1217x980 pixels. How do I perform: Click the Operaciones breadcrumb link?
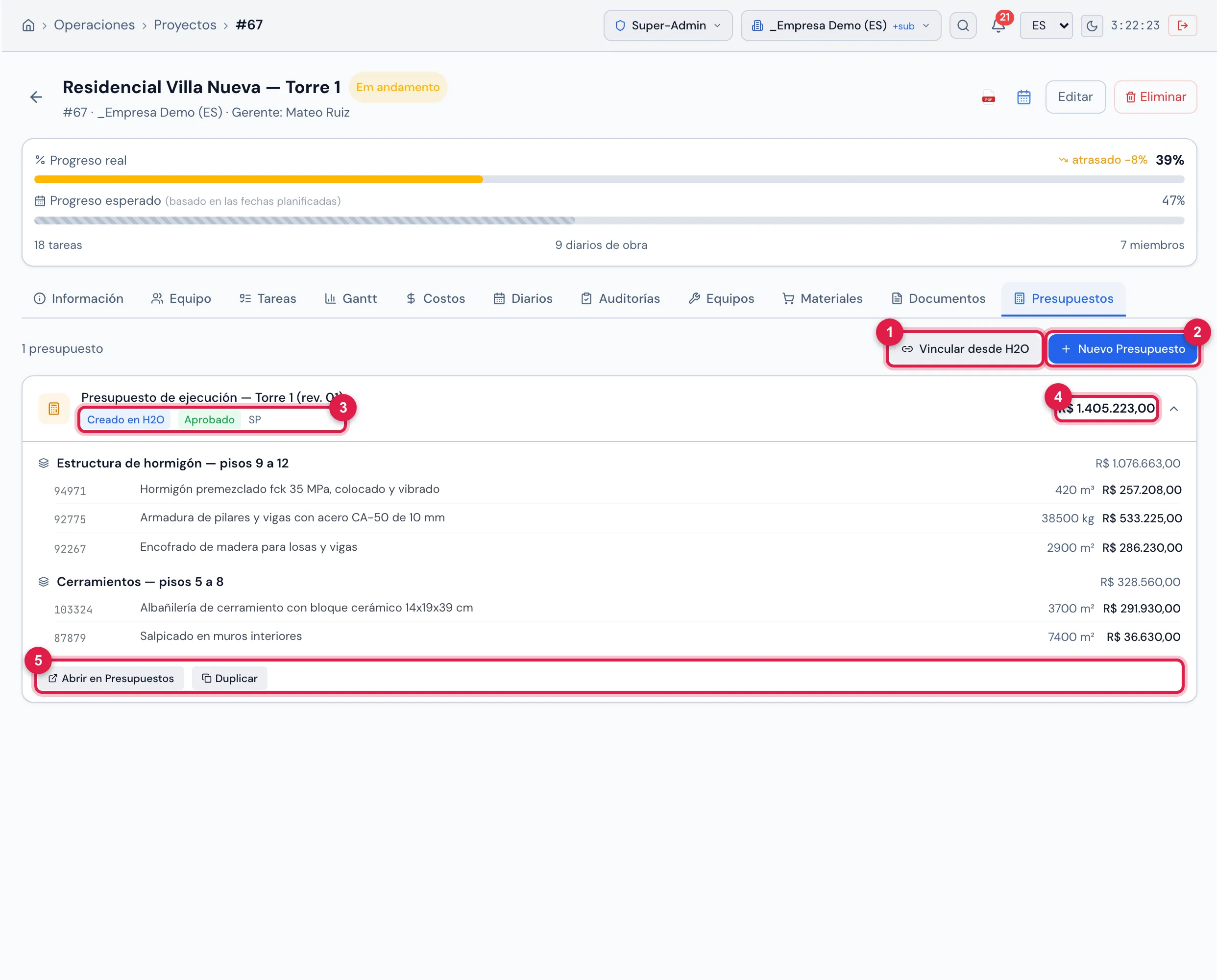pos(94,25)
